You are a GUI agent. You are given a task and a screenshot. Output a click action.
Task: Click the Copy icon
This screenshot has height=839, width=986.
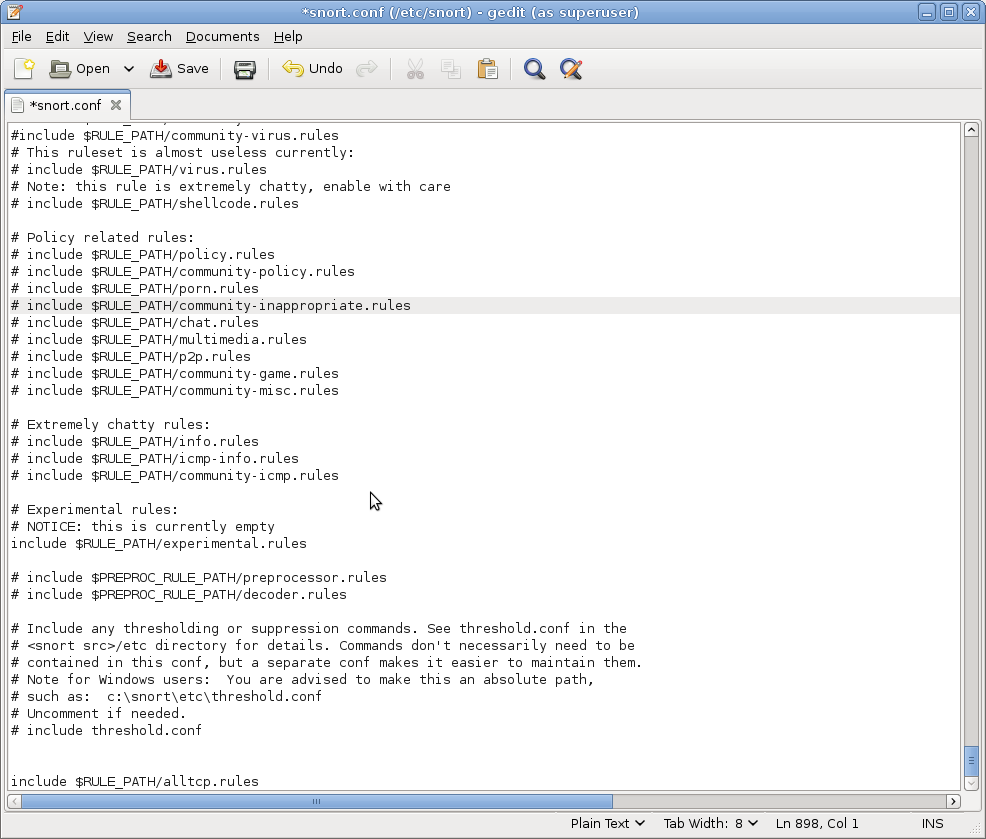tap(451, 69)
